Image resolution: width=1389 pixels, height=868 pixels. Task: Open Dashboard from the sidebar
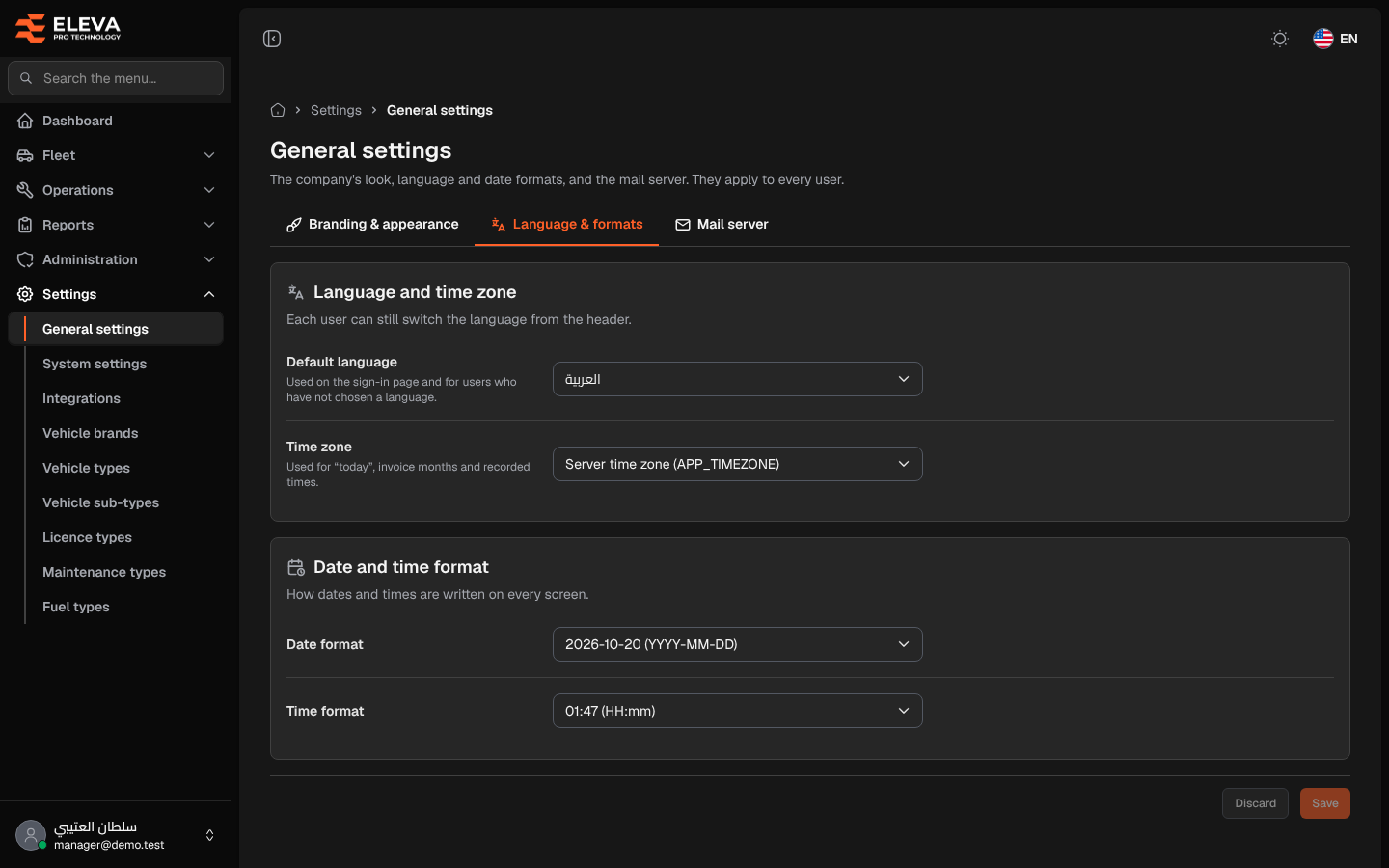tap(116, 121)
